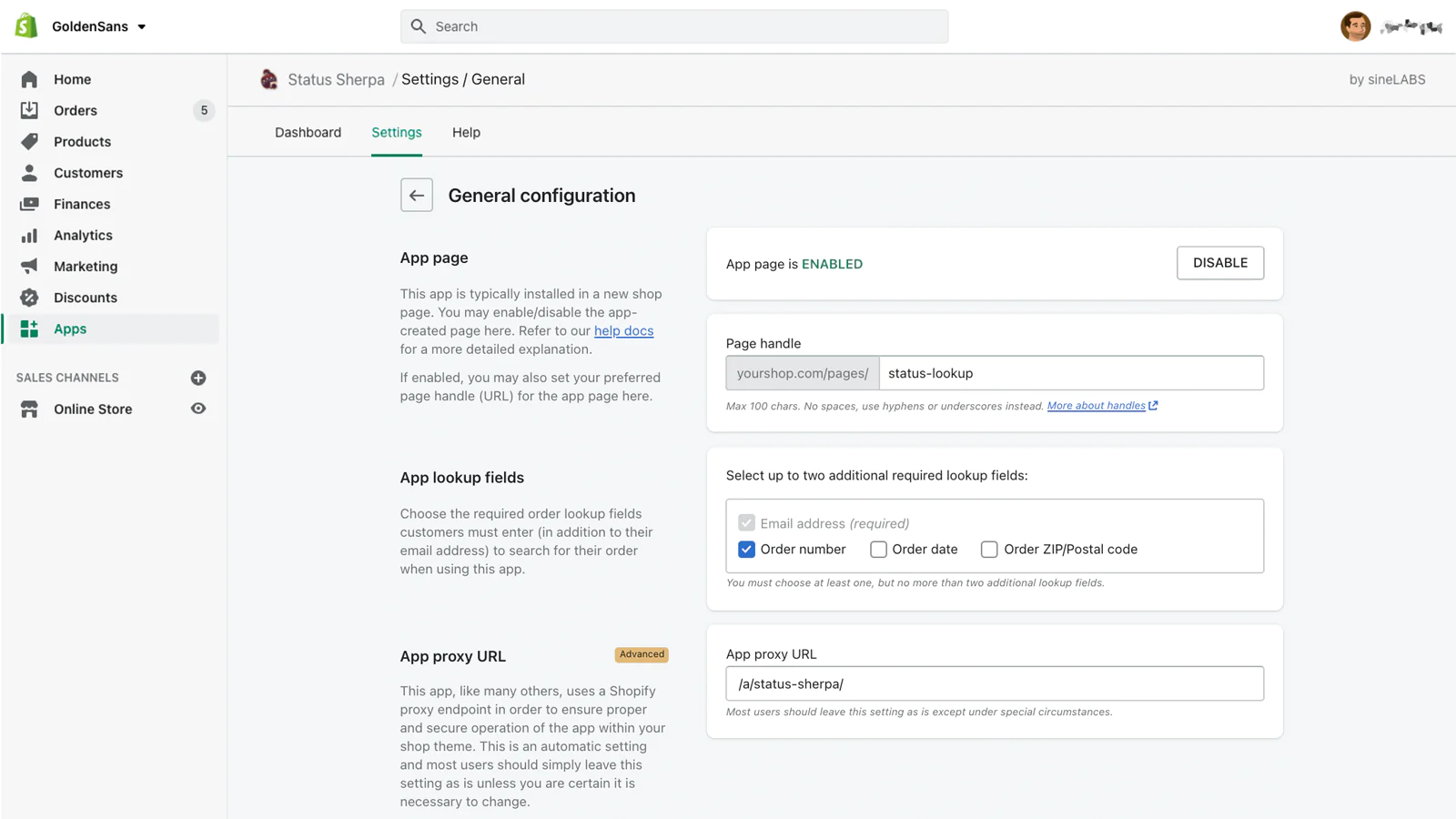Viewport: 1456px width, 819px height.
Task: Click the Finances icon
Action: [x=29, y=204]
